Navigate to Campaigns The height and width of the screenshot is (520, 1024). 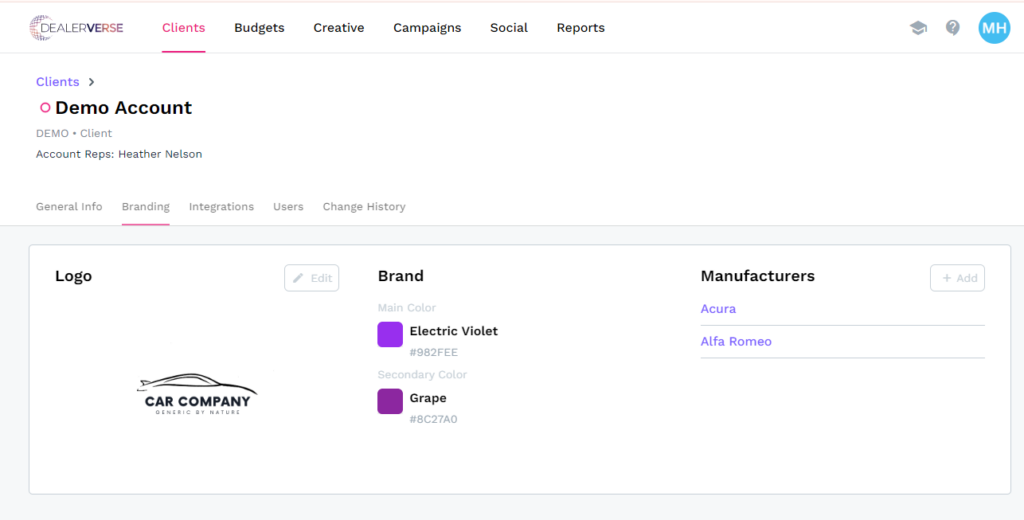[x=427, y=28]
